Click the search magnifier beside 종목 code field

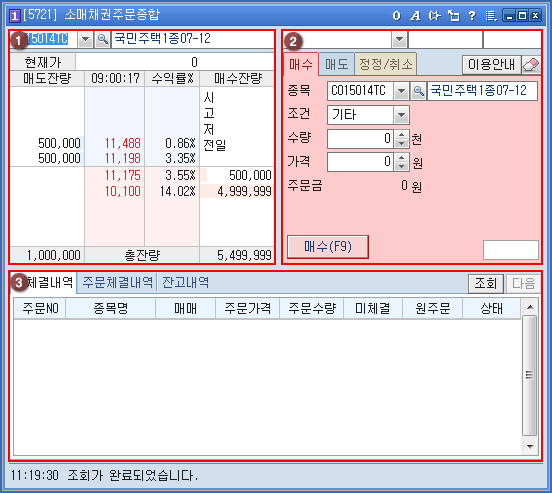click(x=418, y=91)
